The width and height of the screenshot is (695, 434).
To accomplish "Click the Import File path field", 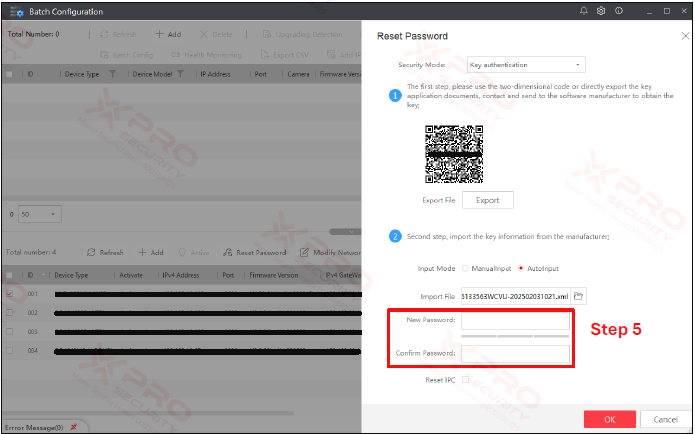I will 515,296.
